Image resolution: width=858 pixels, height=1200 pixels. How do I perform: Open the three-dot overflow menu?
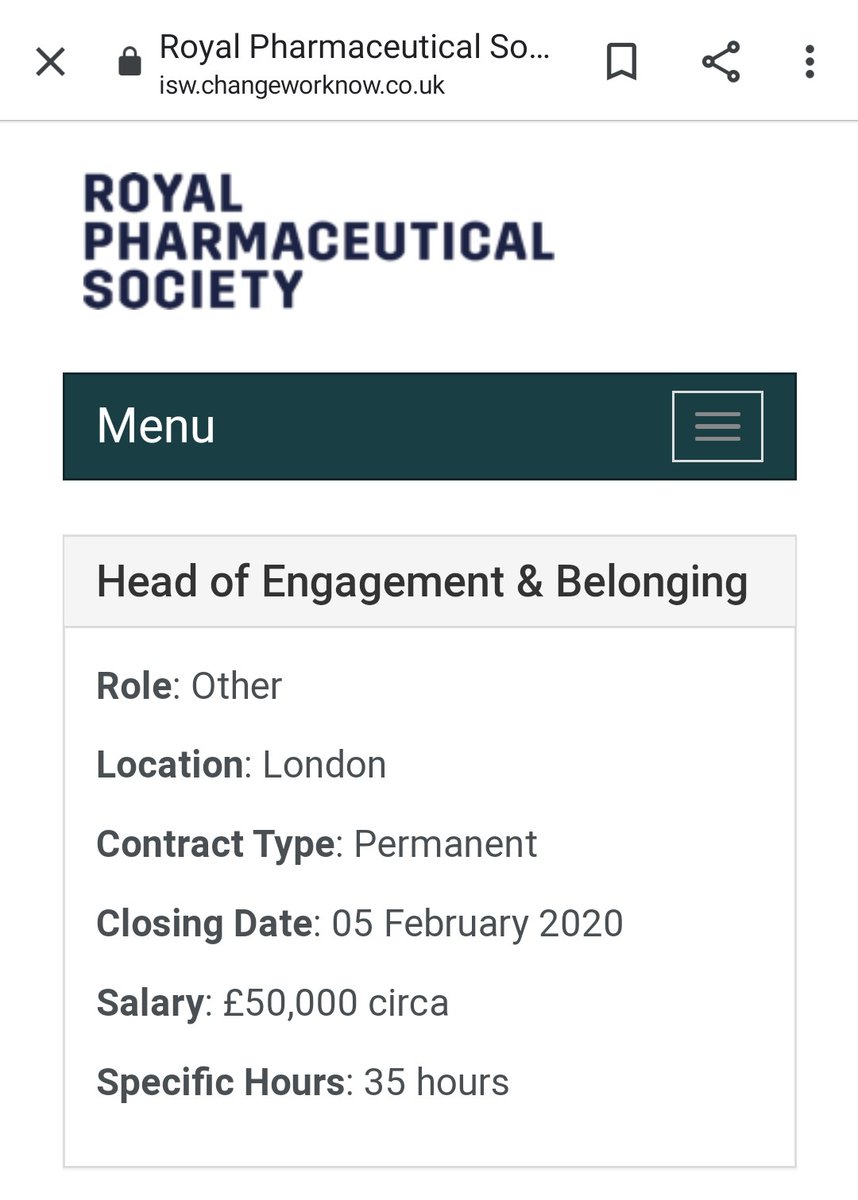809,62
